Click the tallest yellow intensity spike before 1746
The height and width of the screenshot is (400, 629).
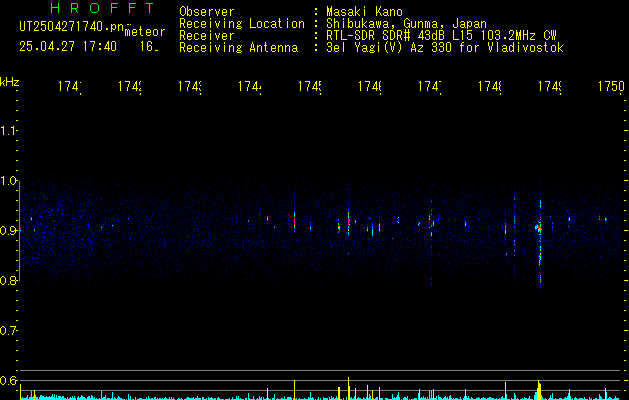pyautogui.click(x=348, y=388)
